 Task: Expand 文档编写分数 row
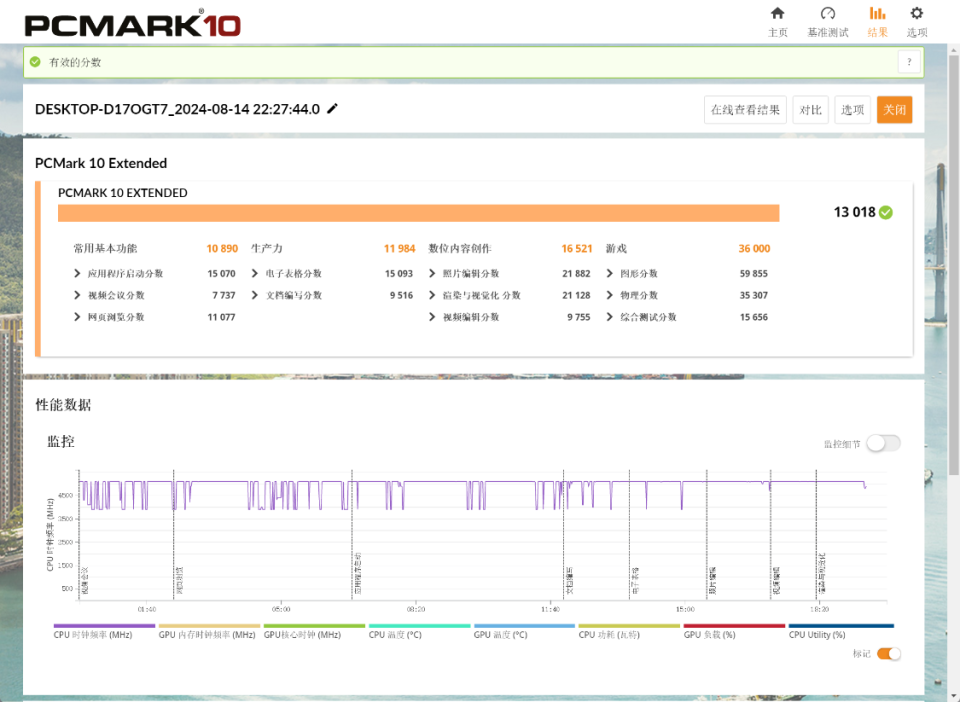pyautogui.click(x=255, y=295)
